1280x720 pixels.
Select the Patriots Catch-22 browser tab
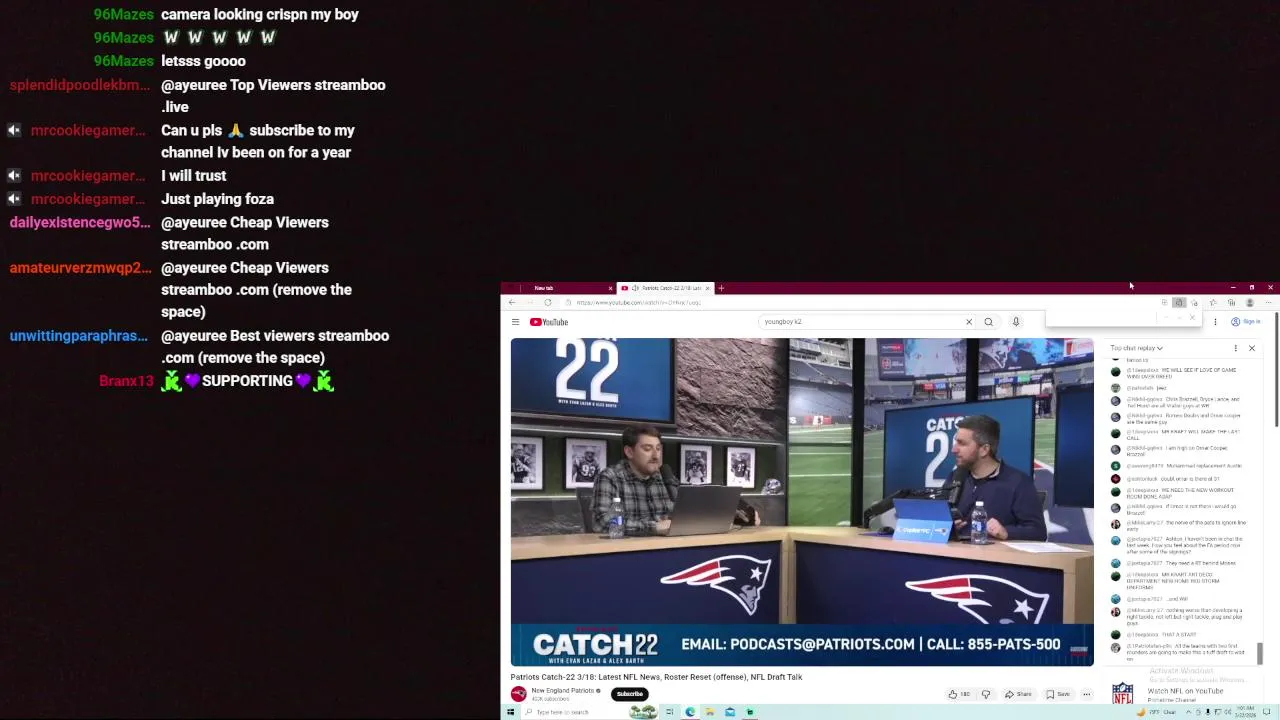[665, 288]
